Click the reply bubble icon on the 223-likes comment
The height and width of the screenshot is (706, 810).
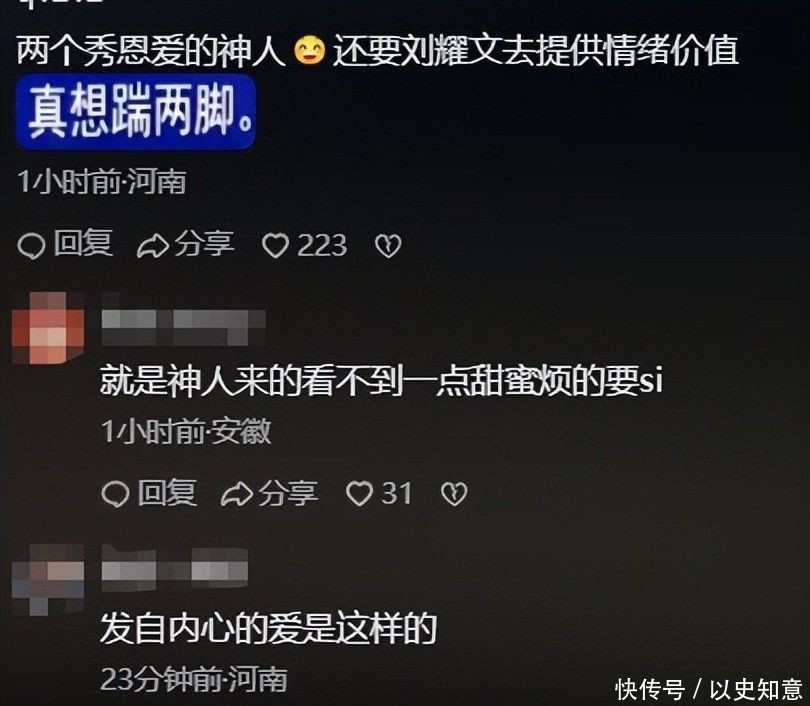click(x=31, y=245)
